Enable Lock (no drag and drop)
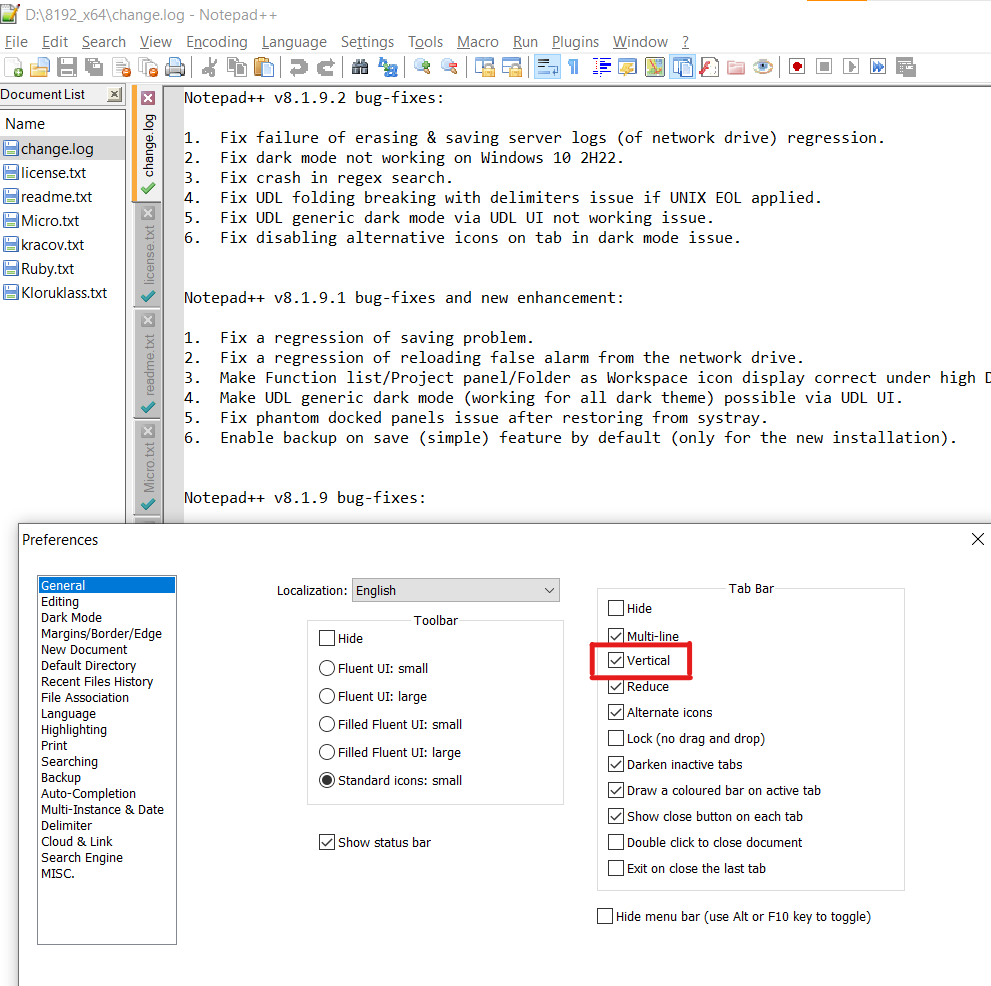Screen dimensions: 991x986 (x=616, y=738)
